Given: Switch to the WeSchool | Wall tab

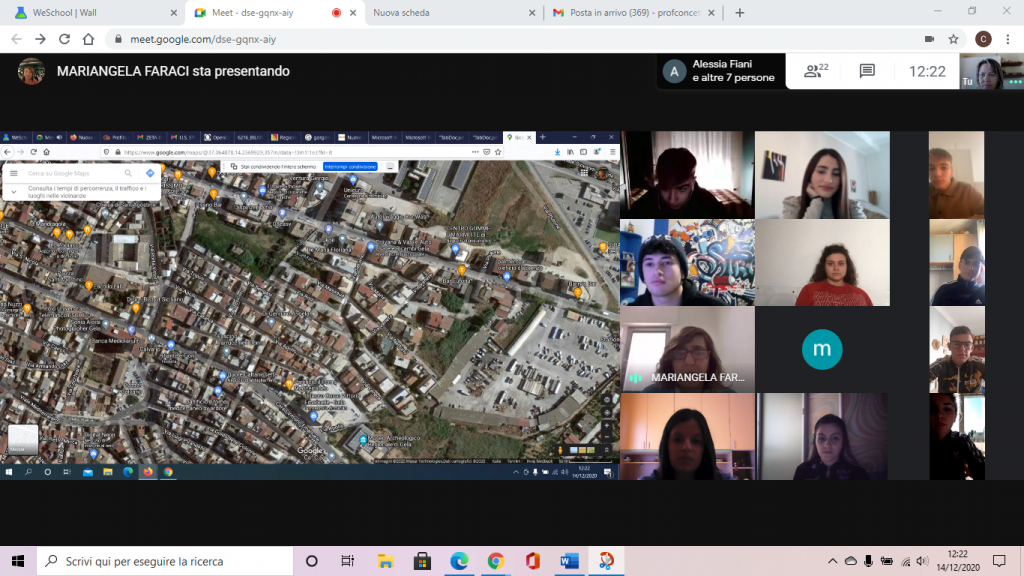Looking at the screenshot, I should pyautogui.click(x=91, y=12).
